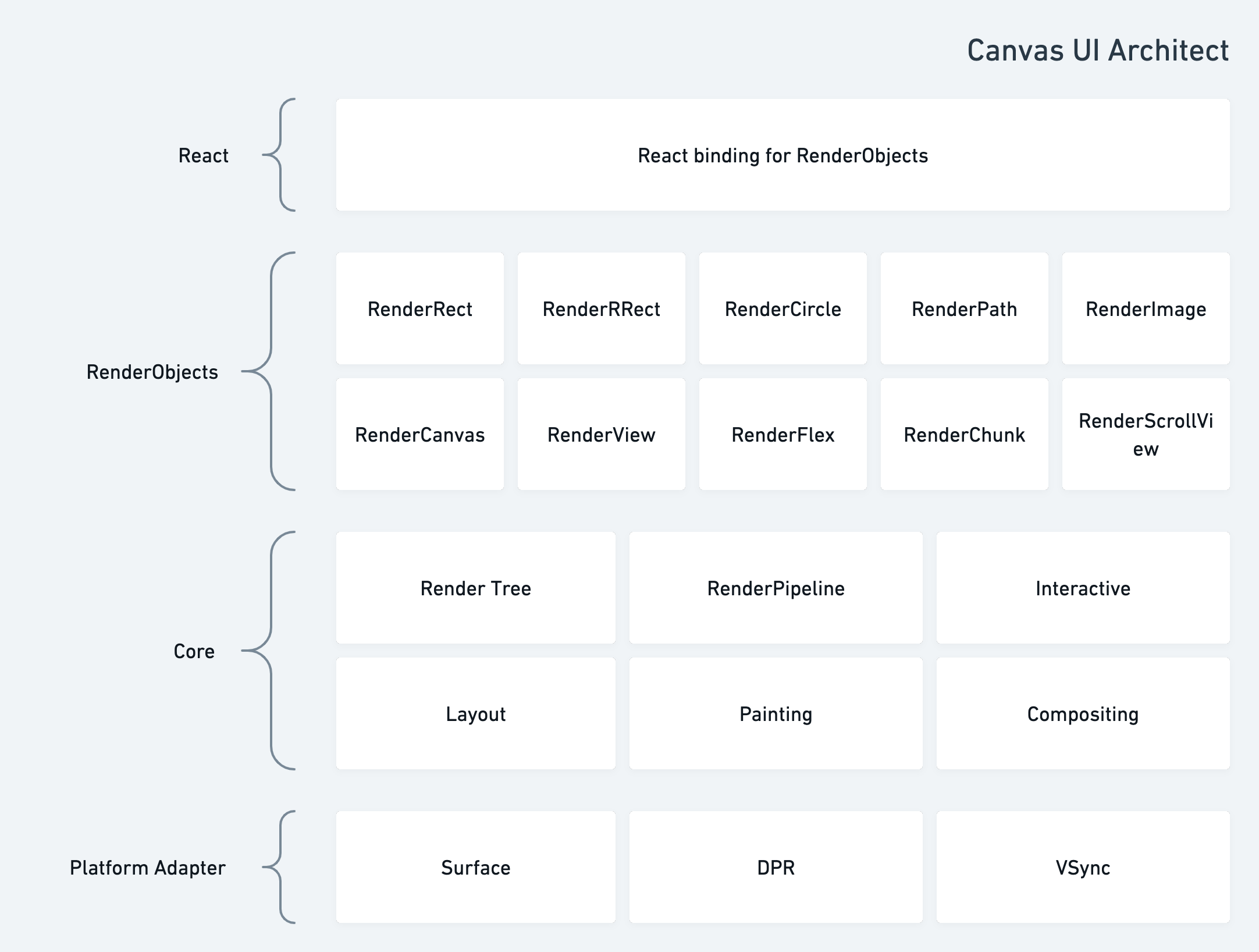Select the Interactive box
Image resolution: width=1259 pixels, height=952 pixels.
pos(1083,588)
